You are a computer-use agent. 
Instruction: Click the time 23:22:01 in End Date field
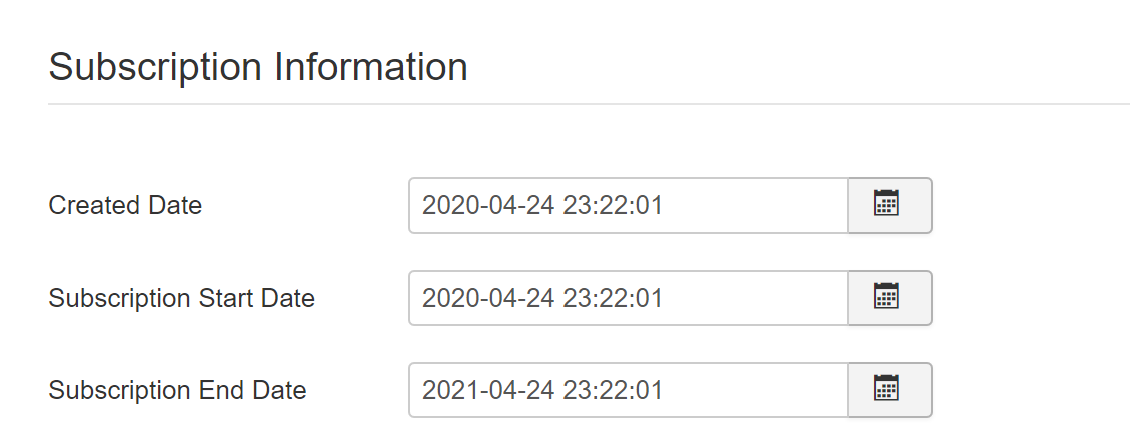(x=613, y=390)
